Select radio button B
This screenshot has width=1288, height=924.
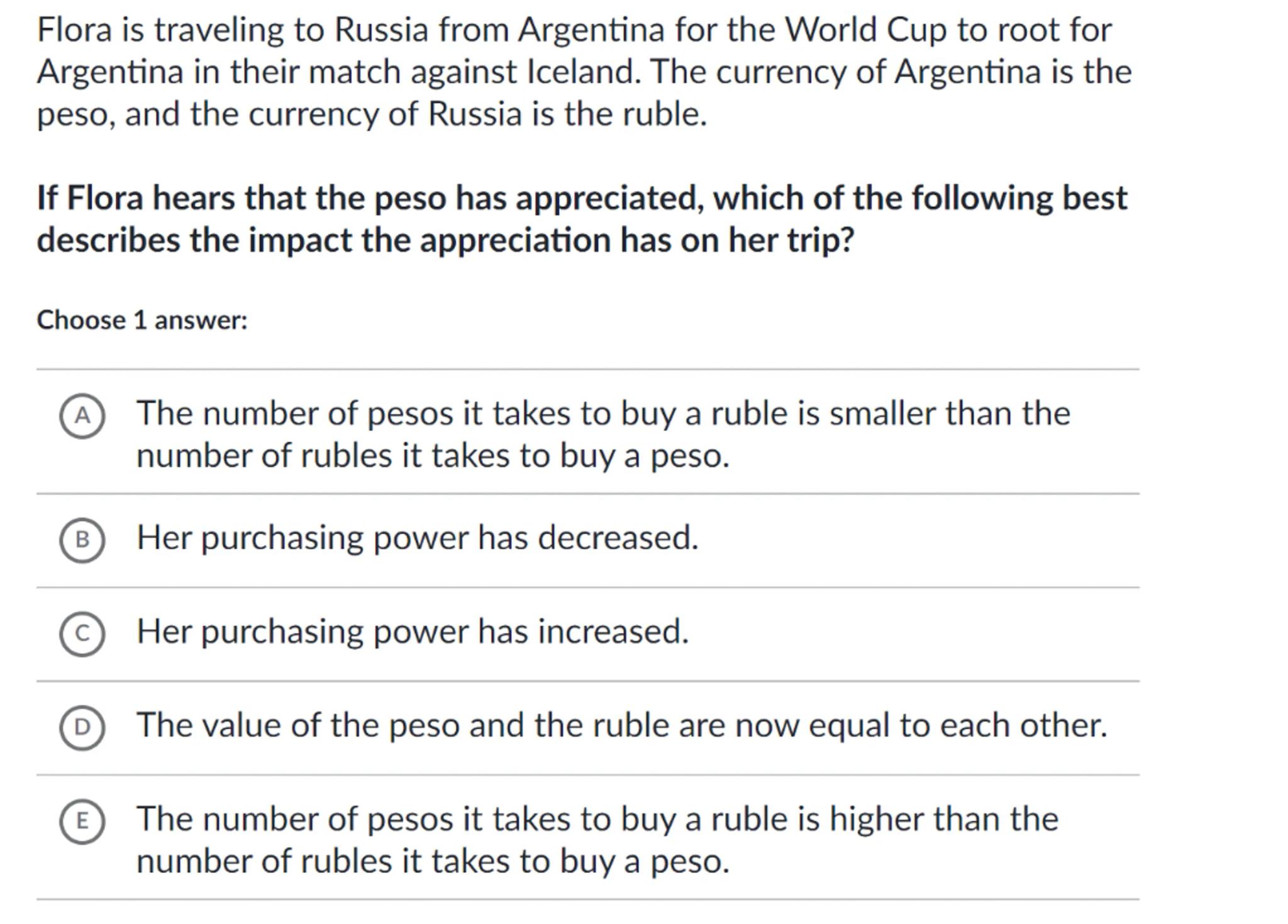coord(82,540)
